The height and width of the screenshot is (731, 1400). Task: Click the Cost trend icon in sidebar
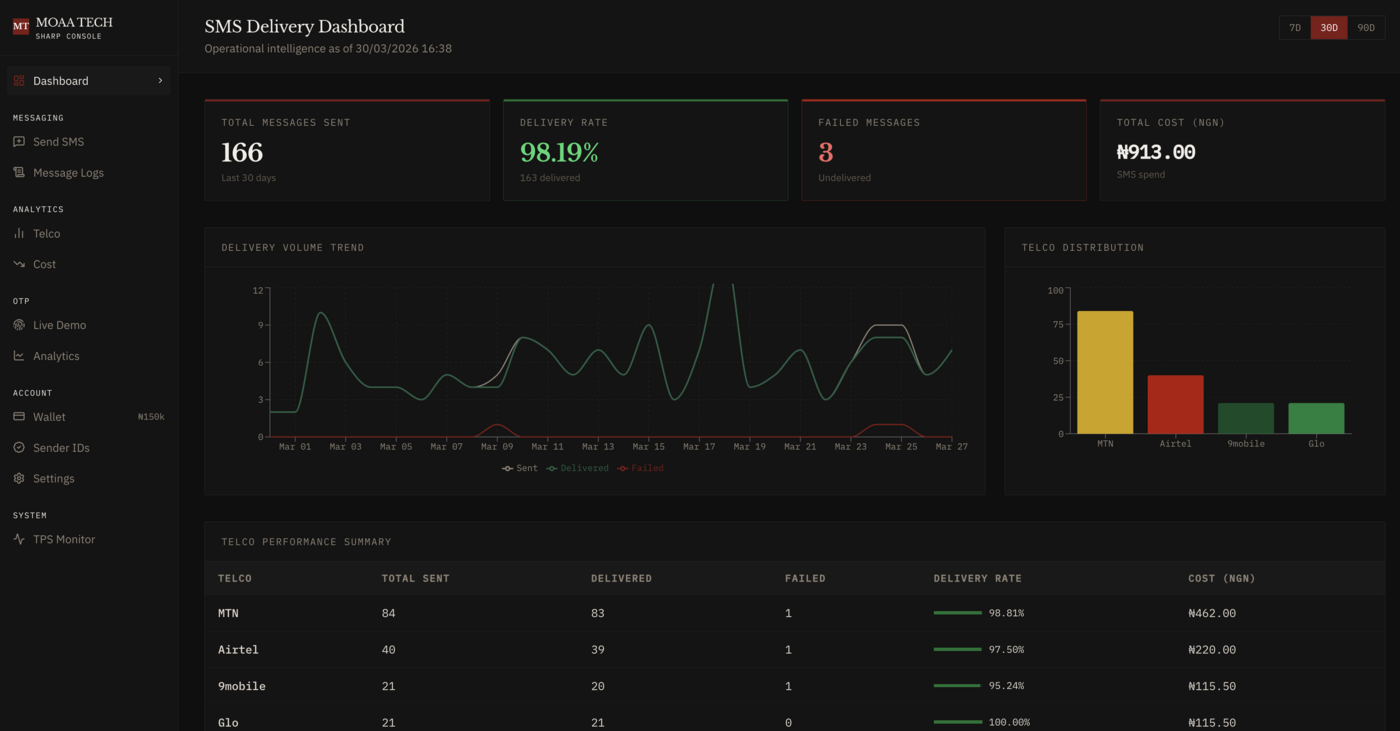pos(19,265)
